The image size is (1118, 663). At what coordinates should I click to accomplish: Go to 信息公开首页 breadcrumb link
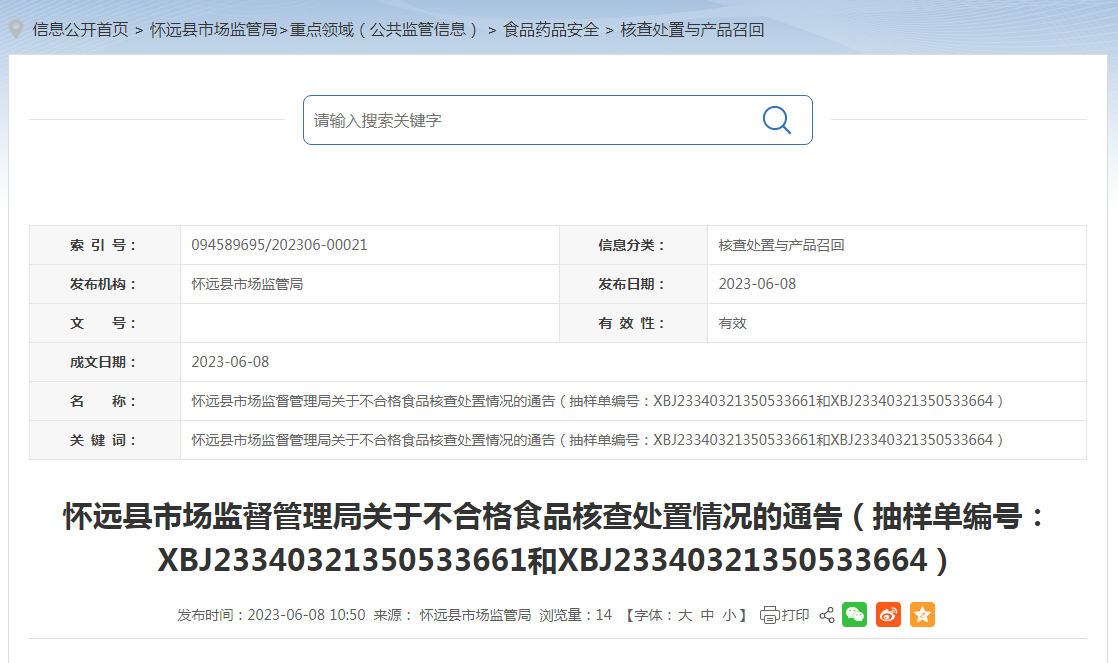click(81, 30)
